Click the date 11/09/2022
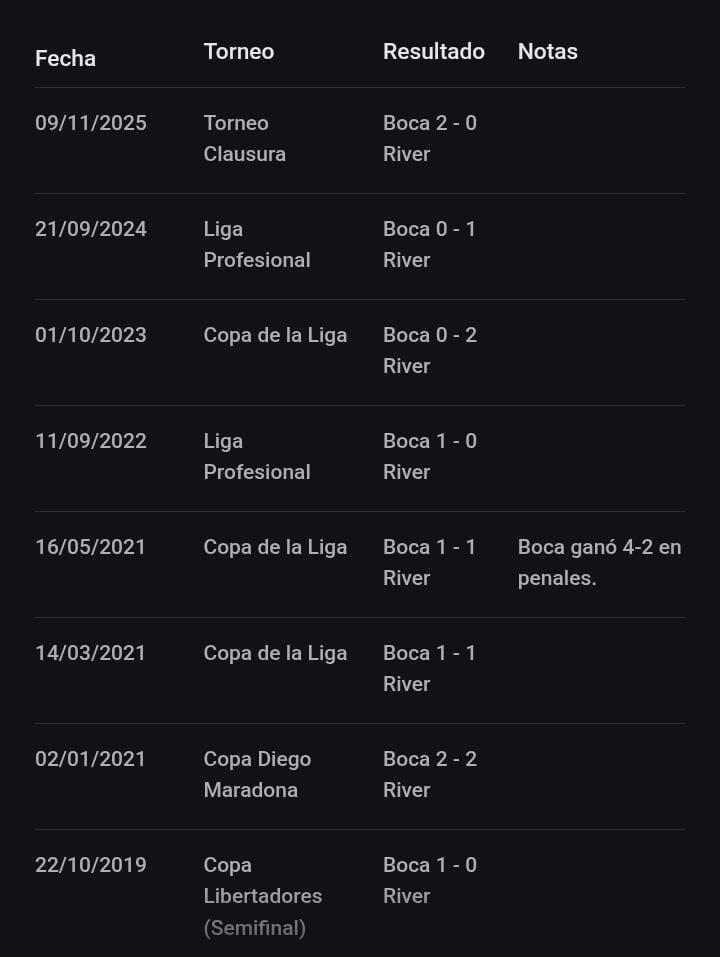 pos(90,441)
